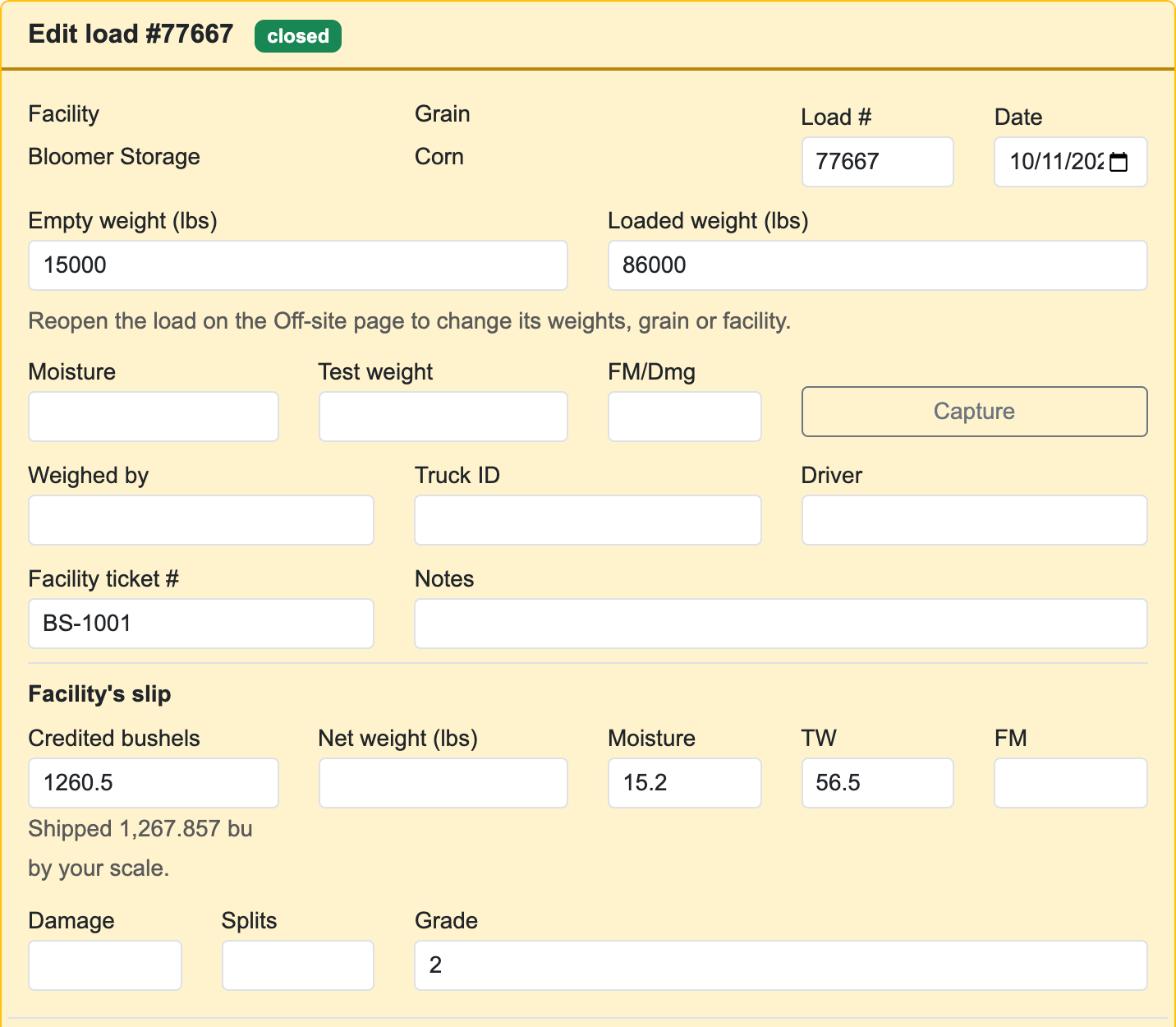Click the Splits input field
This screenshot has height=1027, width=1176.
click(x=298, y=965)
